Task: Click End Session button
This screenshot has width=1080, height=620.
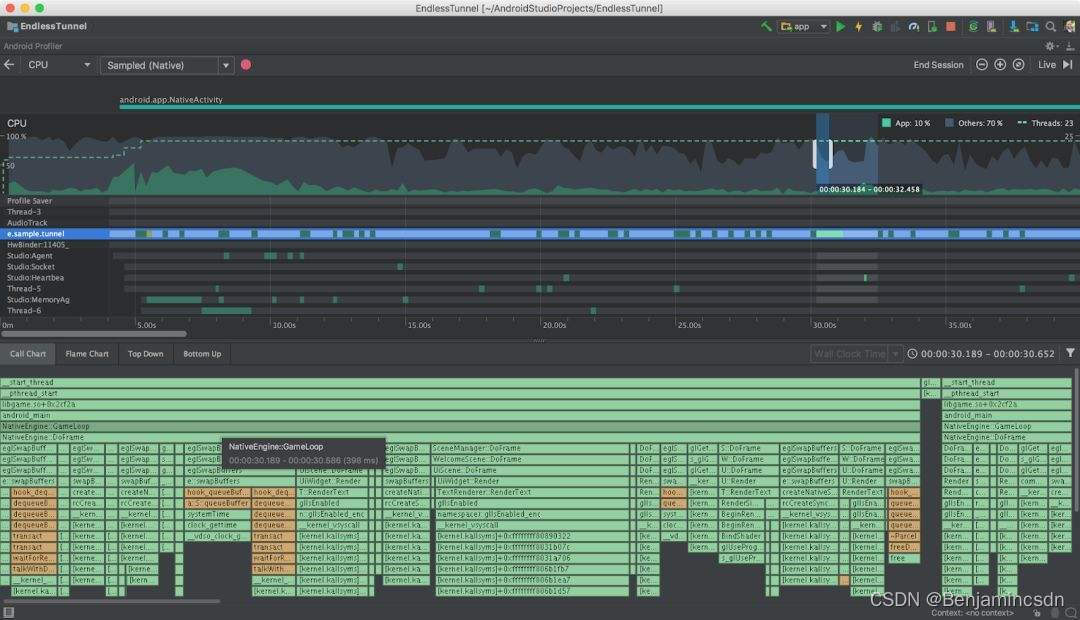Action: click(938, 65)
